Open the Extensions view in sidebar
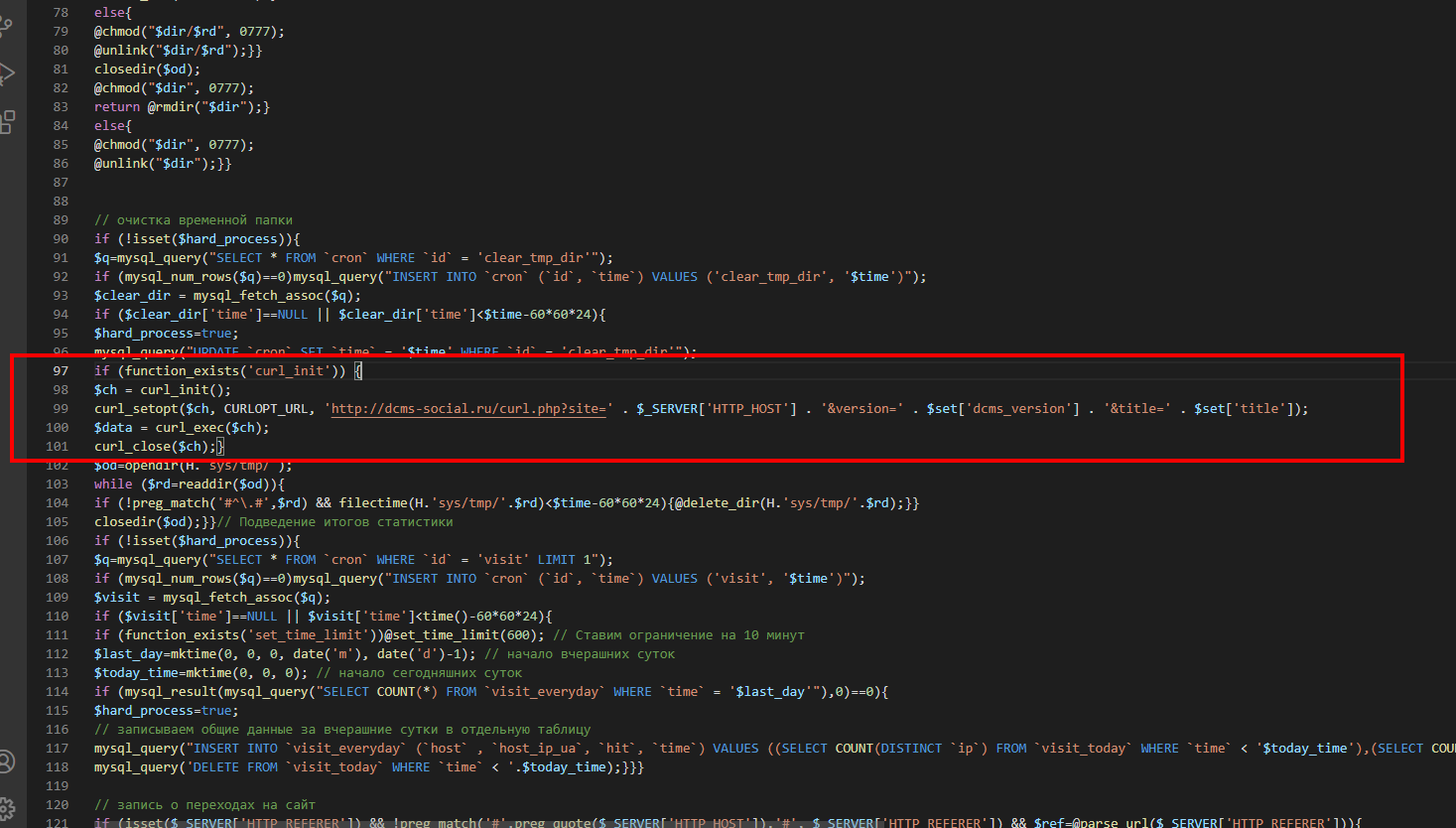This screenshot has width=1456, height=828. click(7, 122)
